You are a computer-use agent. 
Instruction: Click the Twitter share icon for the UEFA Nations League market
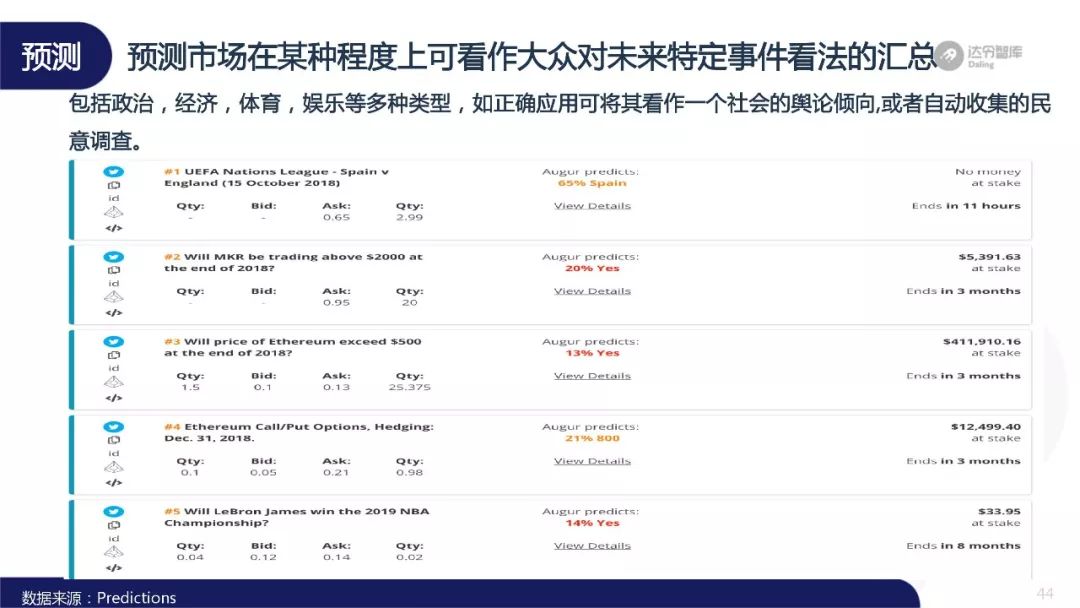(x=114, y=171)
